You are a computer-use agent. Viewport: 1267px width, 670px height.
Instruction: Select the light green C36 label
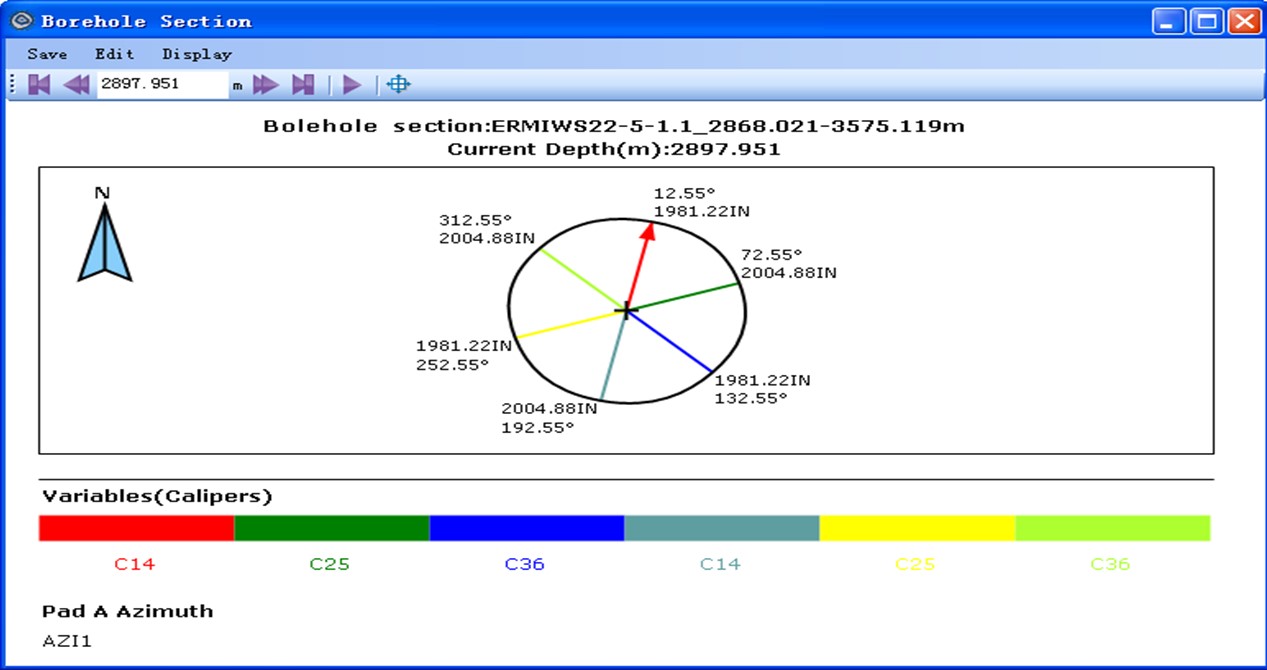[x=1110, y=564]
